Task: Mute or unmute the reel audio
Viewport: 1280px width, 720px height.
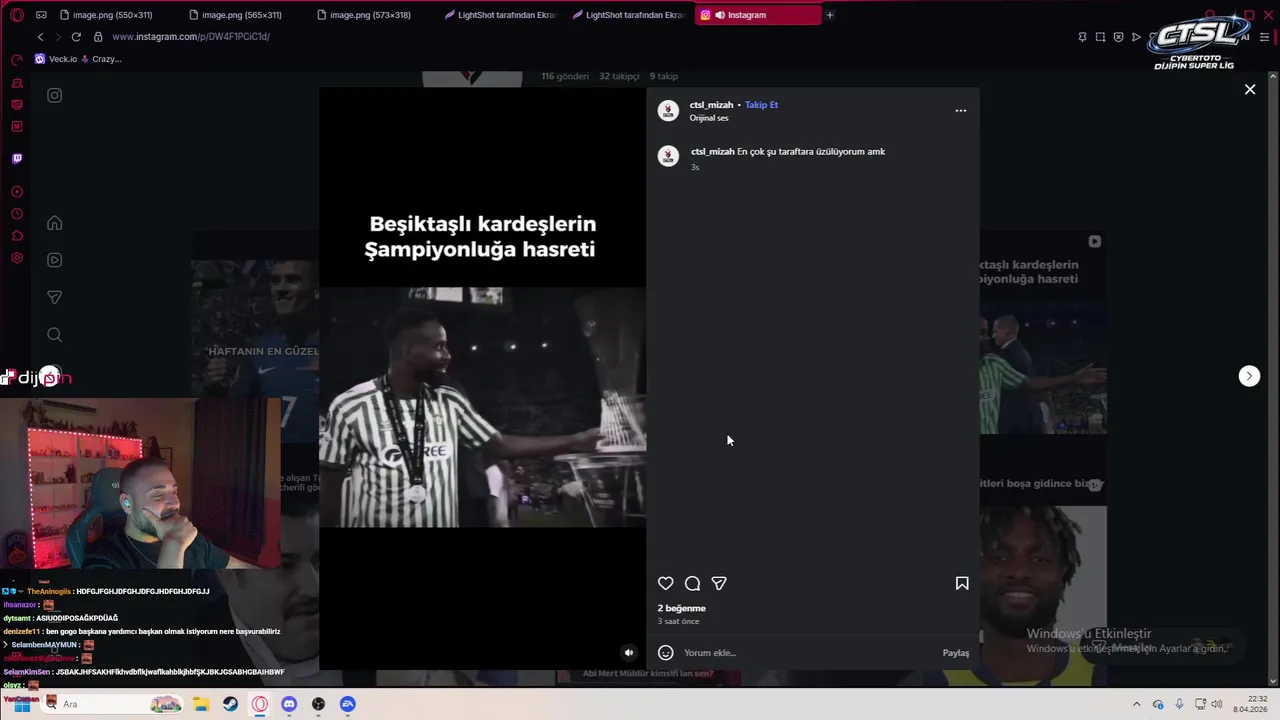Action: click(629, 653)
